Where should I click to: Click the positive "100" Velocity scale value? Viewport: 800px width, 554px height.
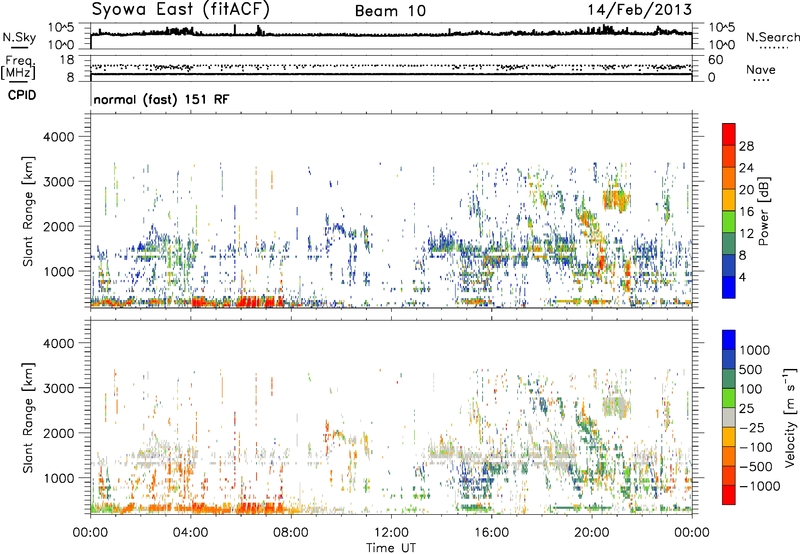[x=751, y=389]
